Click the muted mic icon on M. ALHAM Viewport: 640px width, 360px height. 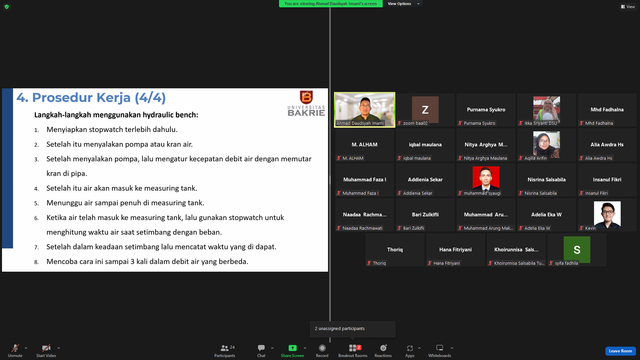(339, 158)
